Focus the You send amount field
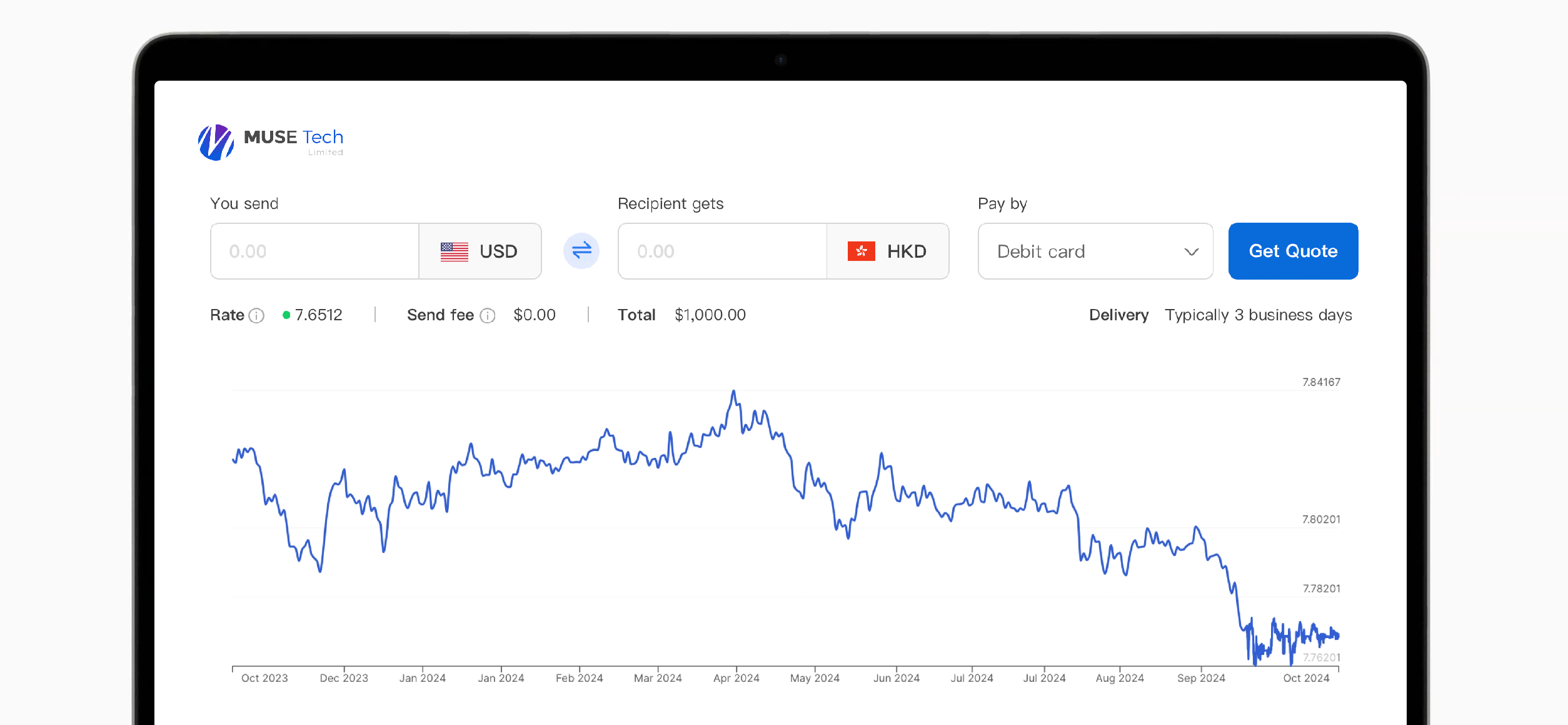This screenshot has width=1568, height=725. [x=314, y=251]
